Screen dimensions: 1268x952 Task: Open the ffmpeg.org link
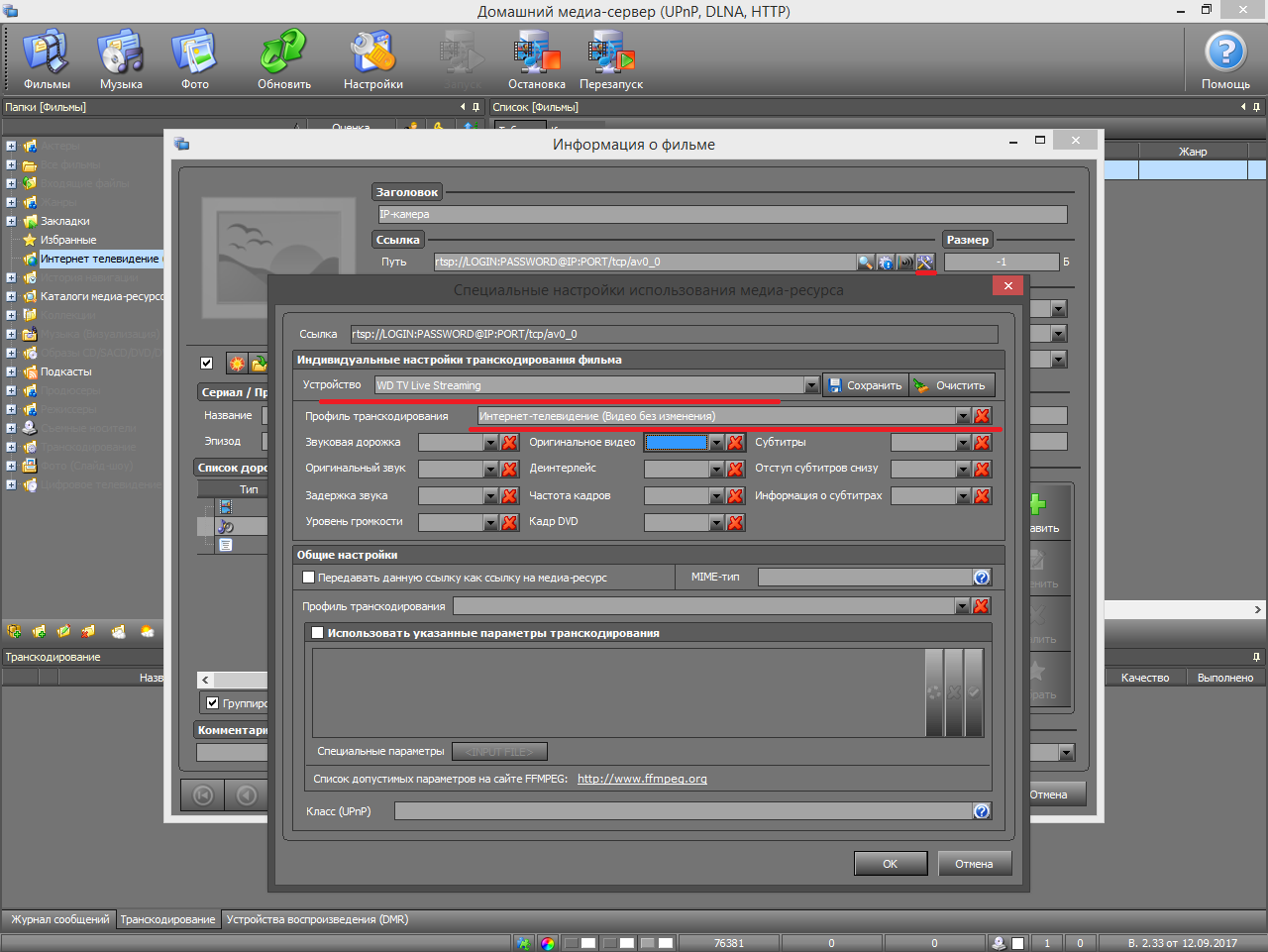coord(642,779)
